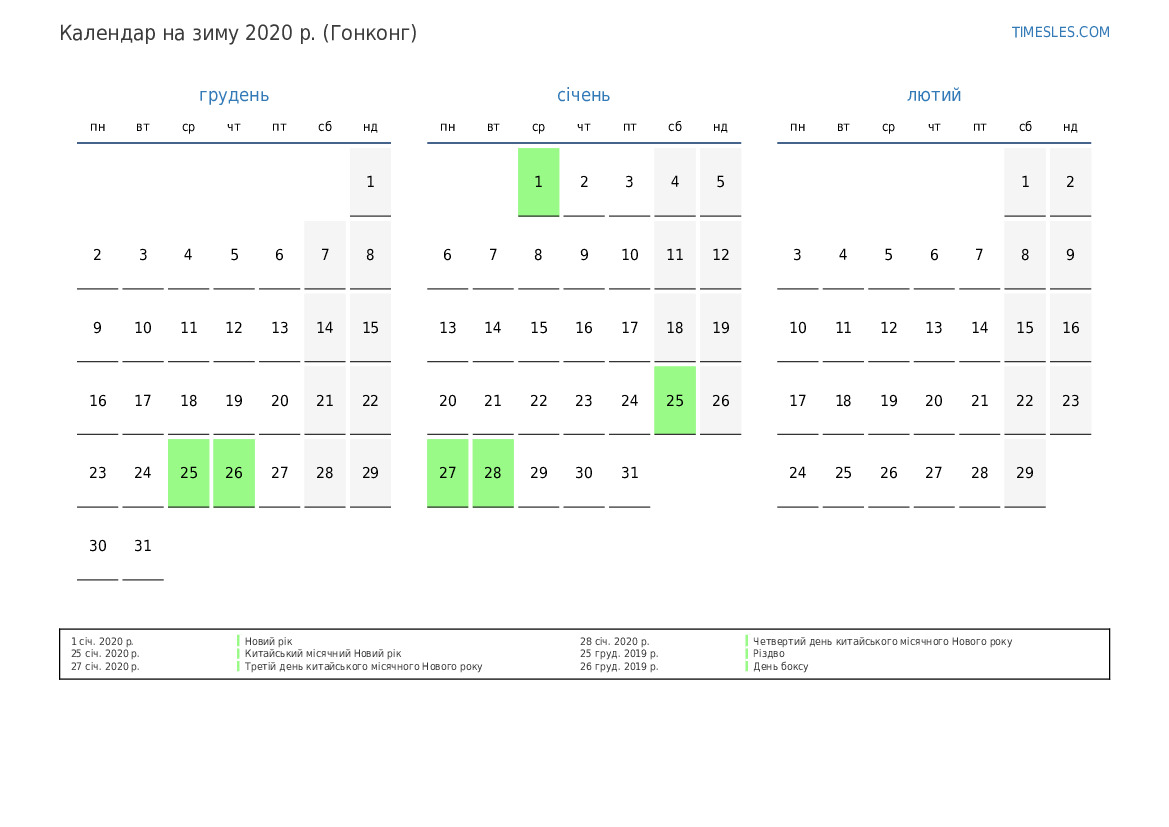The height and width of the screenshot is (827, 1169).
Task: Click the Новий рік legend entry
Action: click(x=269, y=641)
